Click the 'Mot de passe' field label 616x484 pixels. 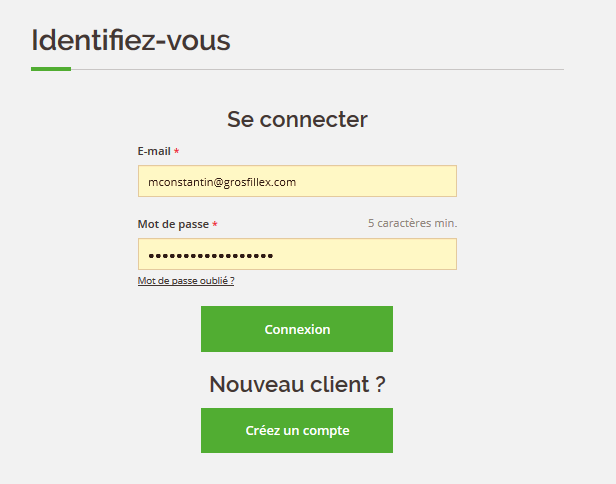click(x=173, y=224)
